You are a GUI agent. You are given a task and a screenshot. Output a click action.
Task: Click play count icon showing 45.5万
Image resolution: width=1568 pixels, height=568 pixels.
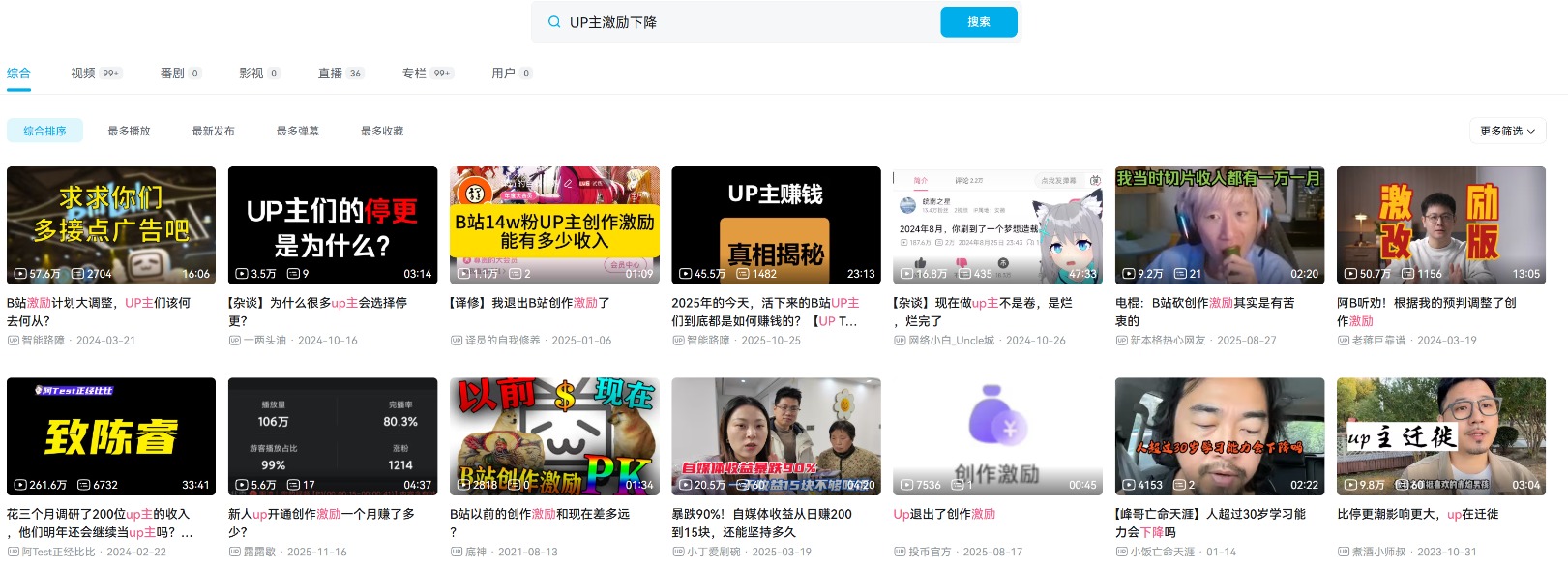point(686,274)
